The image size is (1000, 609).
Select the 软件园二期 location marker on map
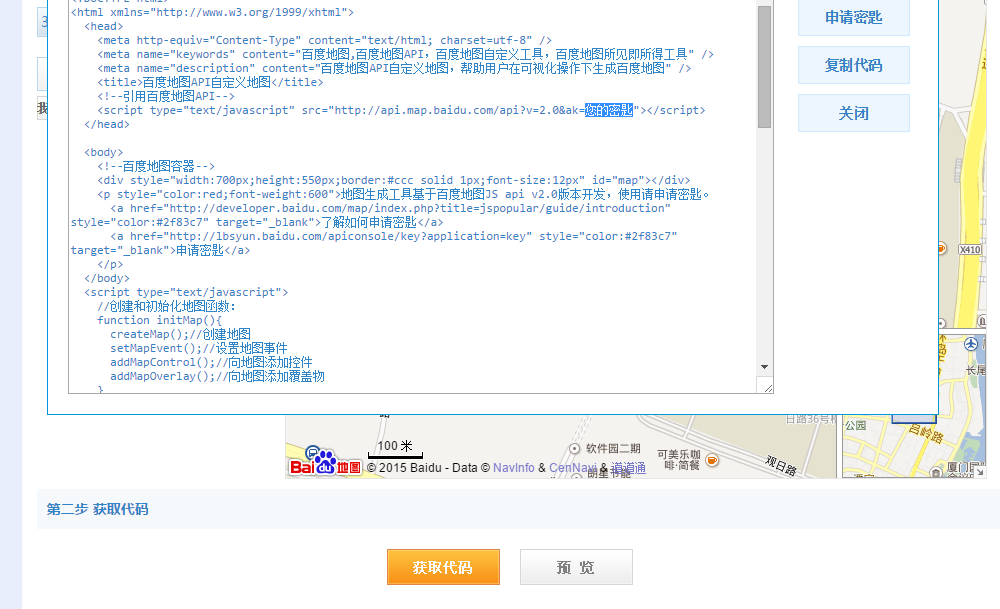point(574,448)
